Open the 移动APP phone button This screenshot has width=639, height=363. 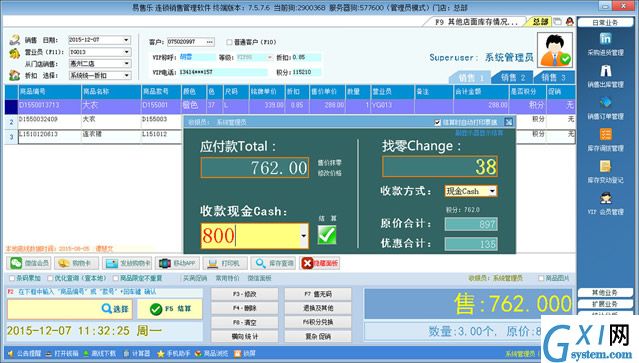pos(178,263)
